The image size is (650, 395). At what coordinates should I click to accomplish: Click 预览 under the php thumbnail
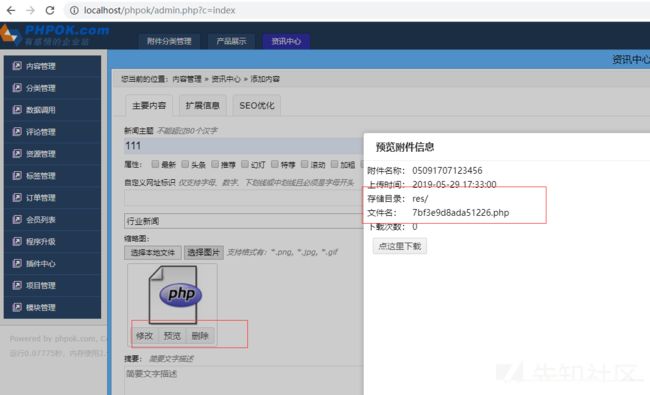pos(172,336)
